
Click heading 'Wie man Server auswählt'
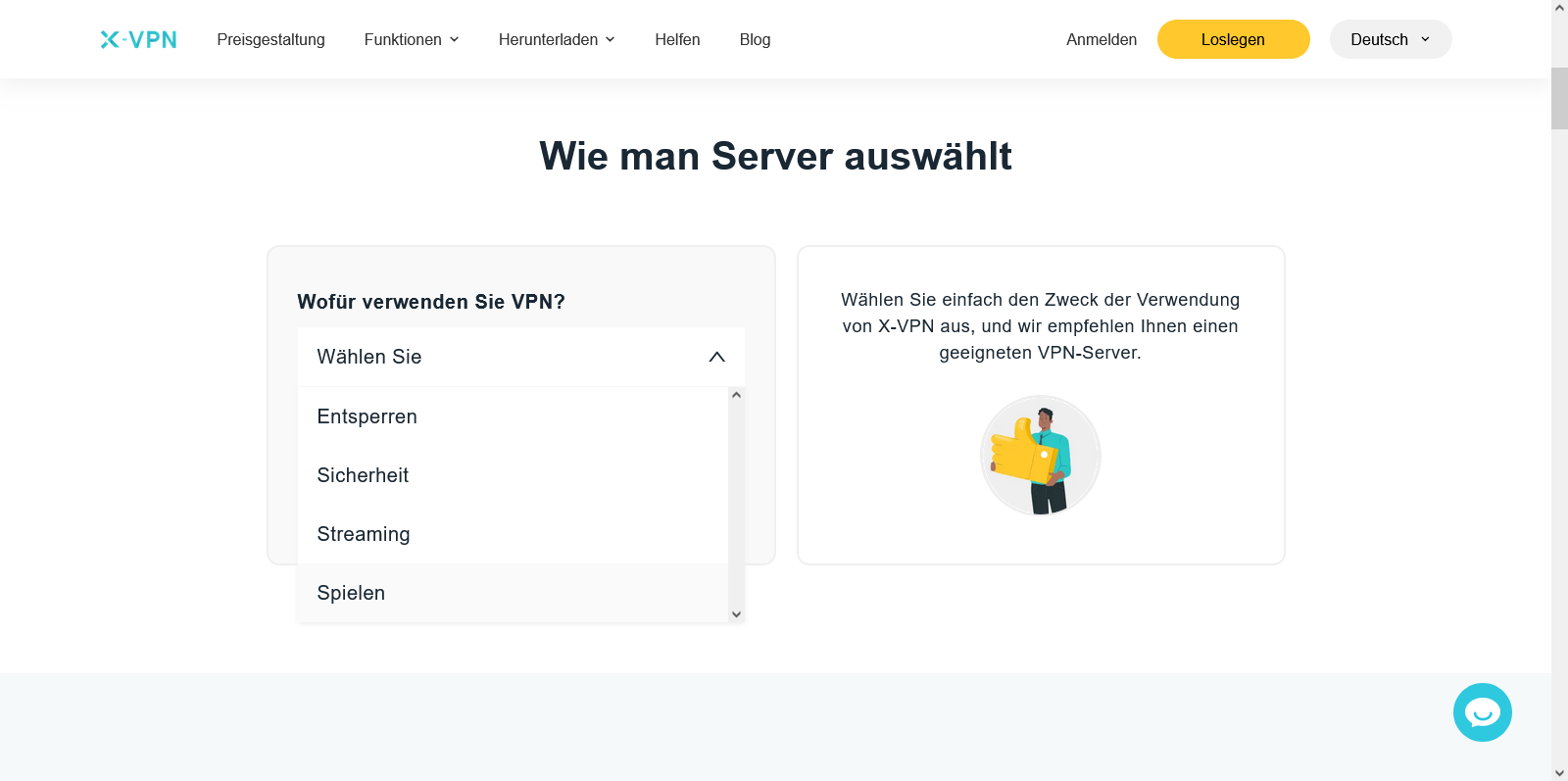775,156
